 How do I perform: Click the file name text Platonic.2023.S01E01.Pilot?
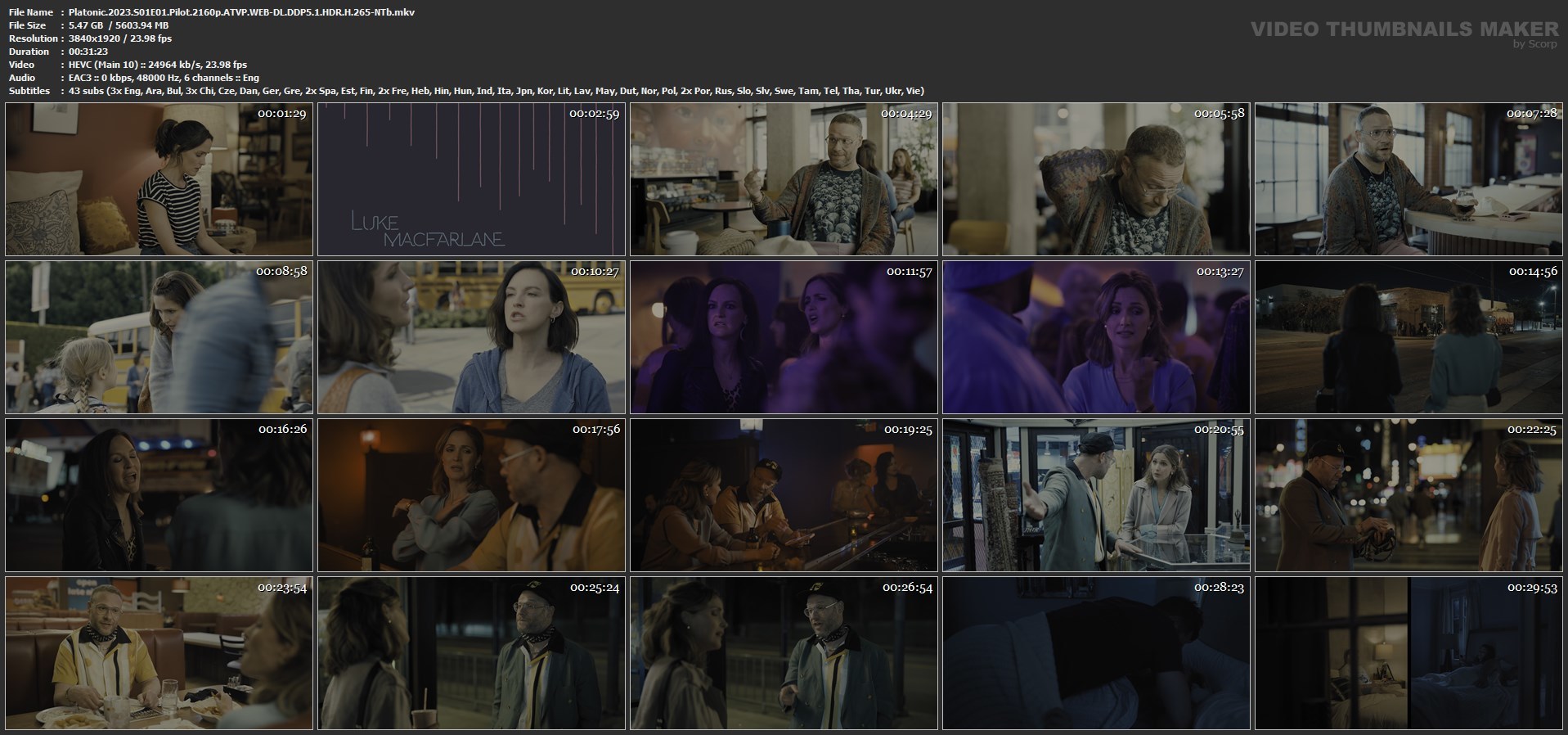241,12
